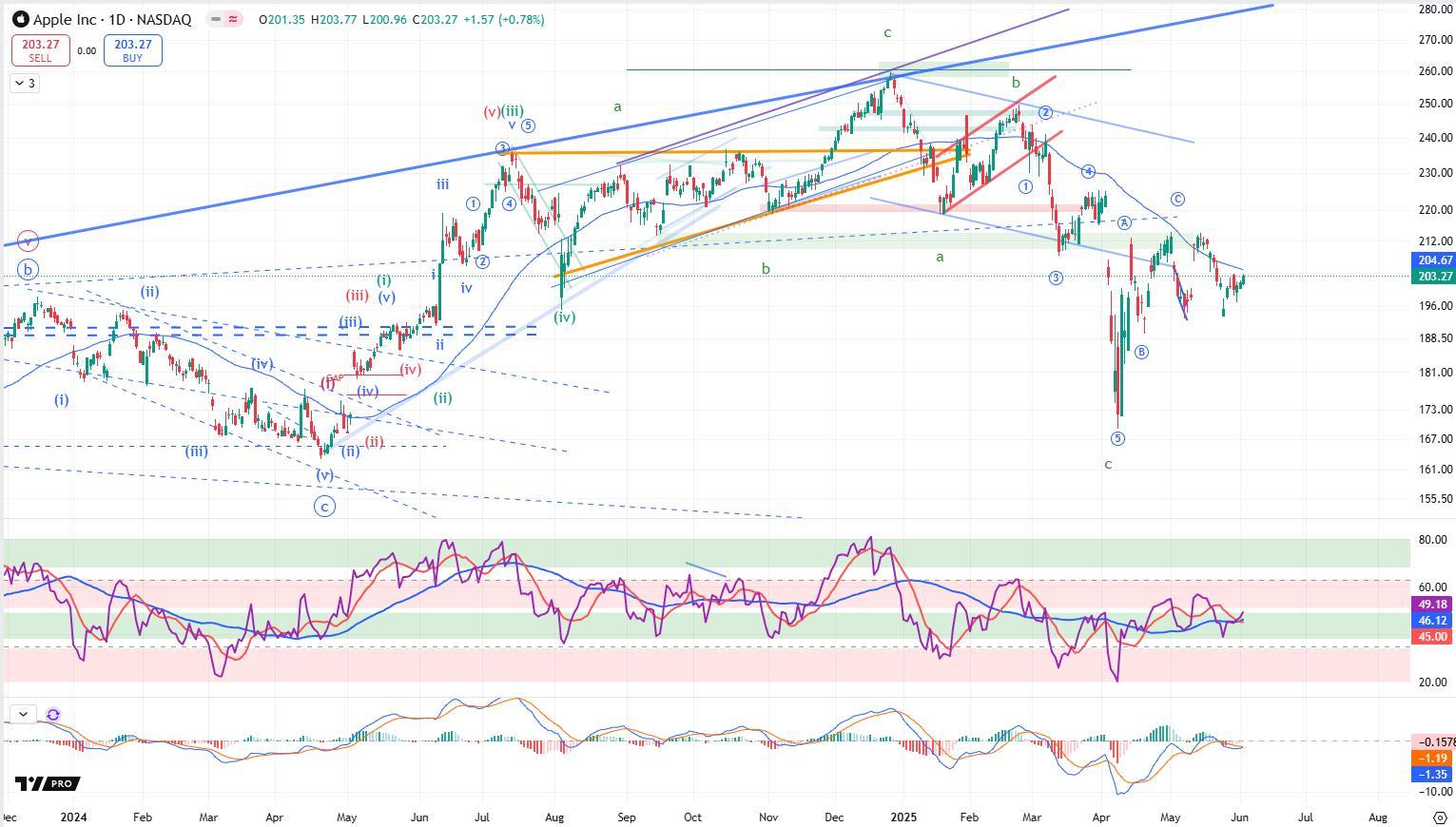The height and width of the screenshot is (827, 1456).
Task: Click the low price L200.96
Action: pos(384,19)
